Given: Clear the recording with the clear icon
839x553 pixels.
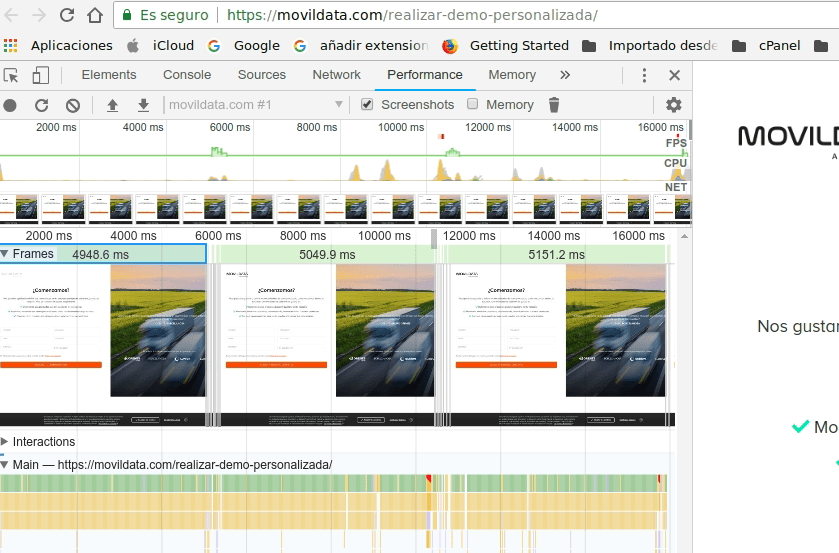Looking at the screenshot, I should tap(73, 105).
